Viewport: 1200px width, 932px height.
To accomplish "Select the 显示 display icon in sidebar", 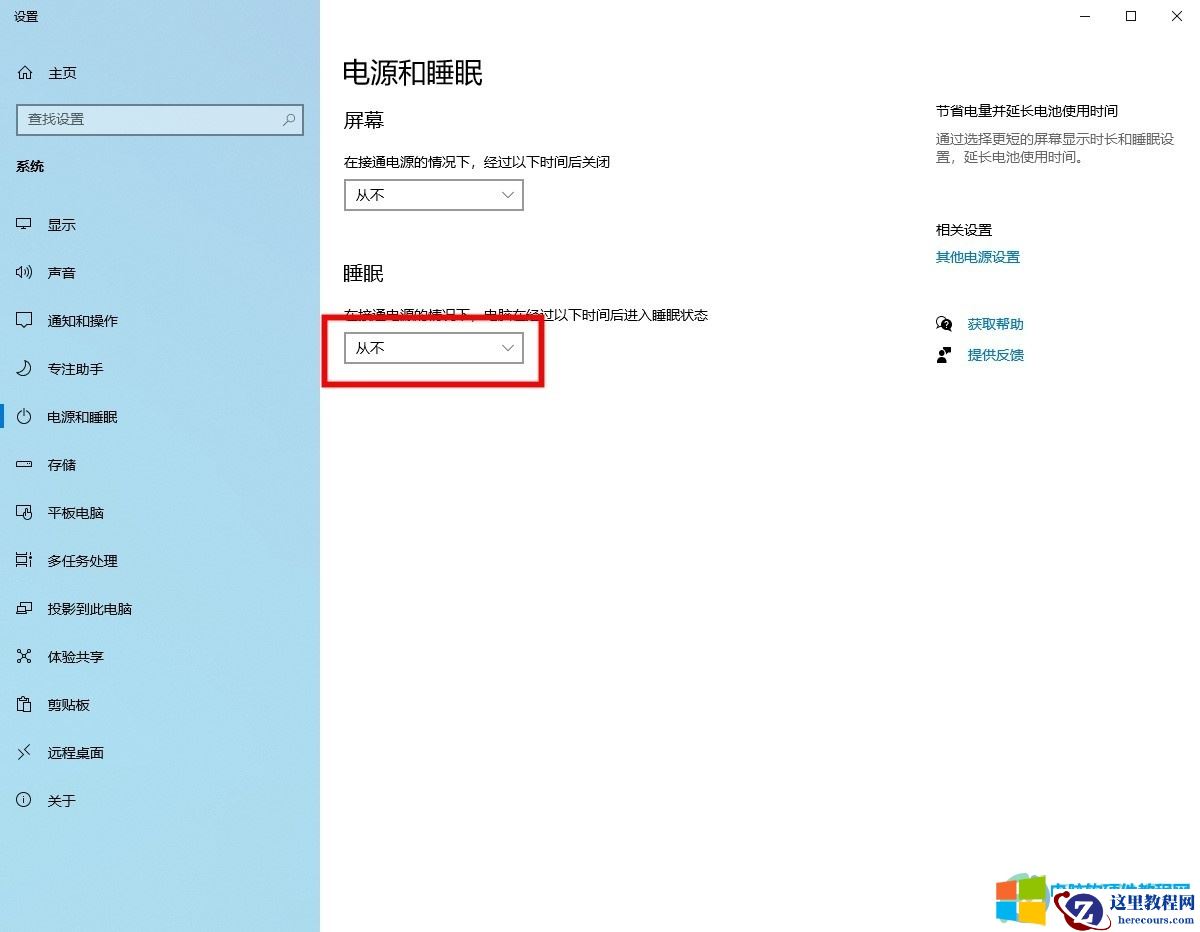I will coord(24,224).
